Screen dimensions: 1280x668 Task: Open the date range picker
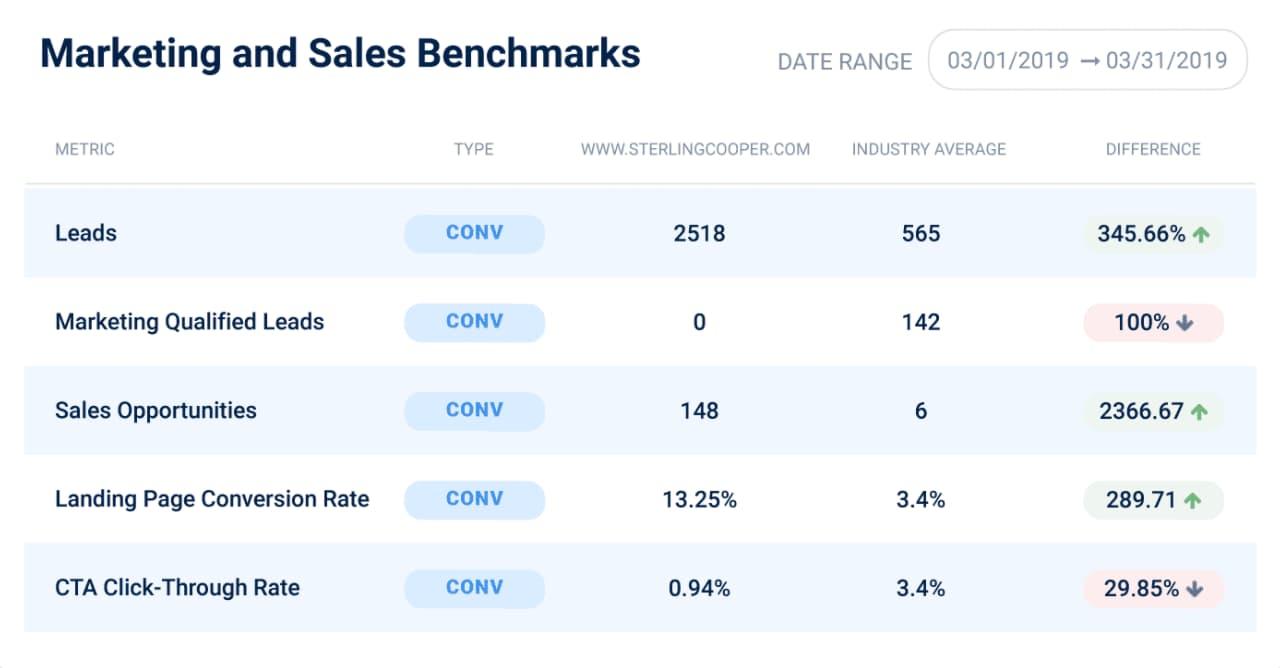1088,59
